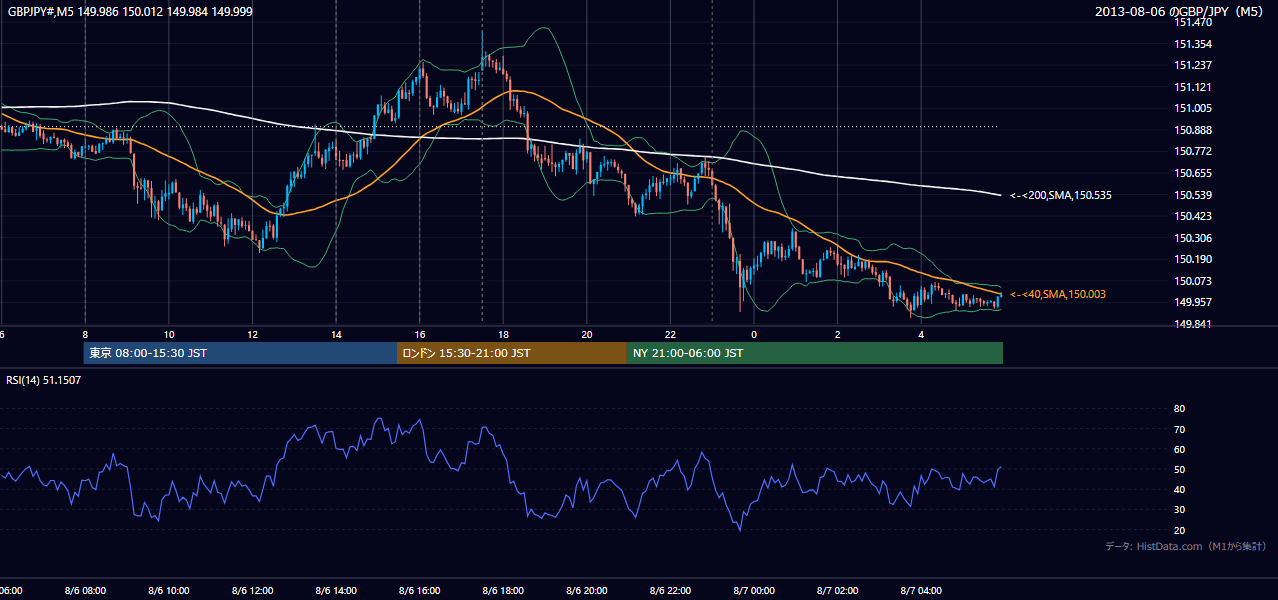Click the 8/6 18:00 bottom time label
Viewport: 1278px width, 600px height.
(x=503, y=591)
